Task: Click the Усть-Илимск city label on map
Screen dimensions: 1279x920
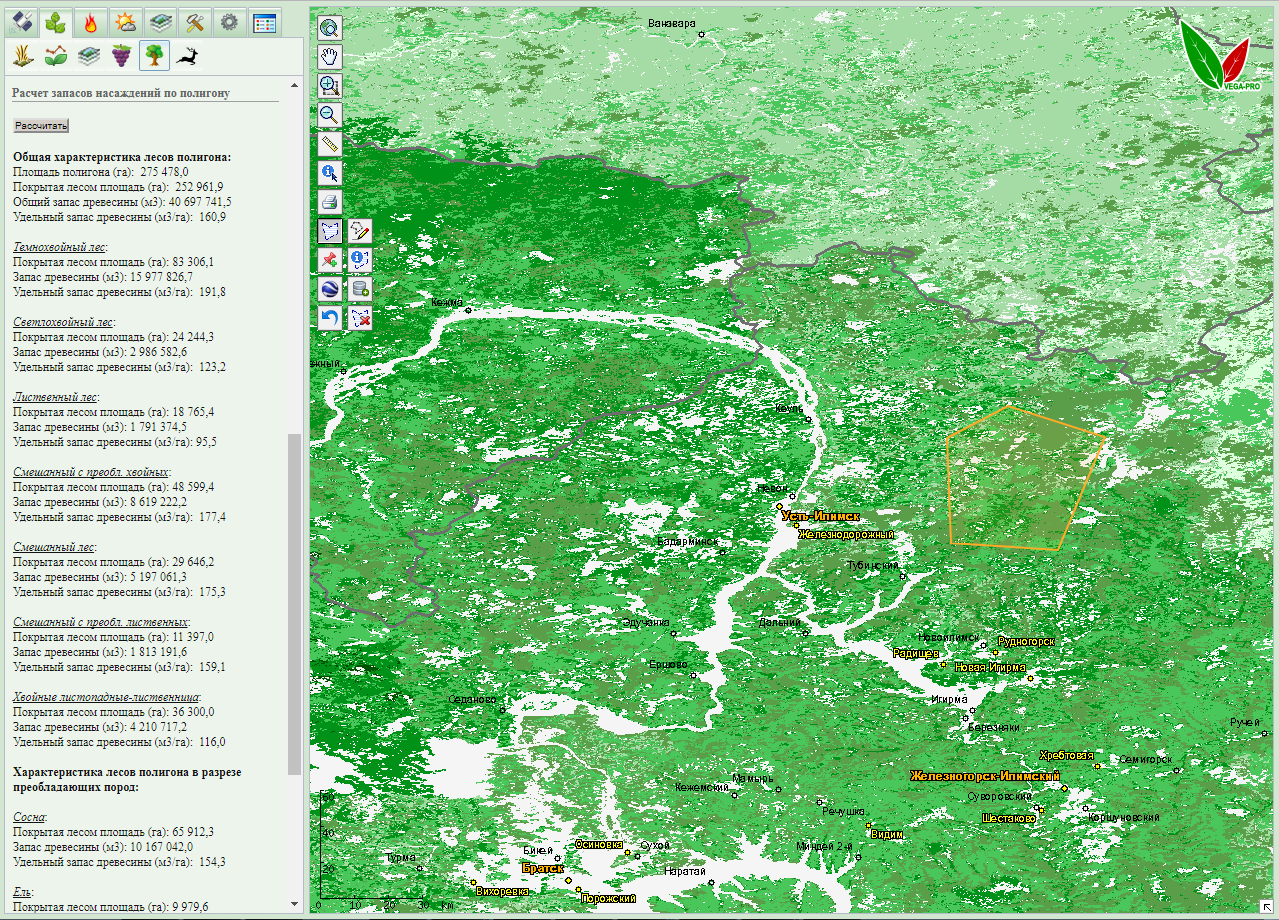Action: pyautogui.click(x=820, y=517)
